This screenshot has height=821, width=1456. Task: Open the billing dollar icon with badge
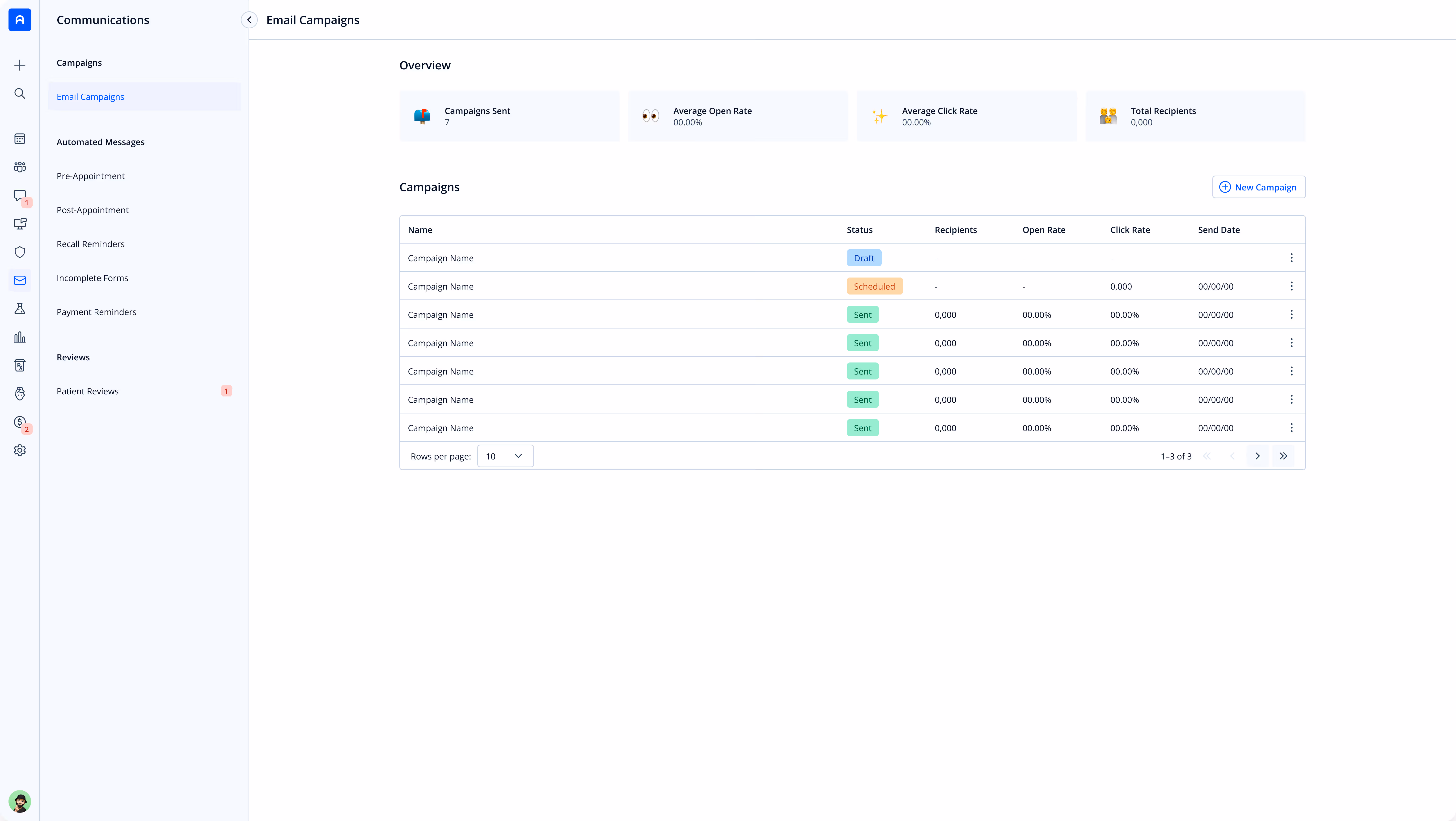coord(20,422)
